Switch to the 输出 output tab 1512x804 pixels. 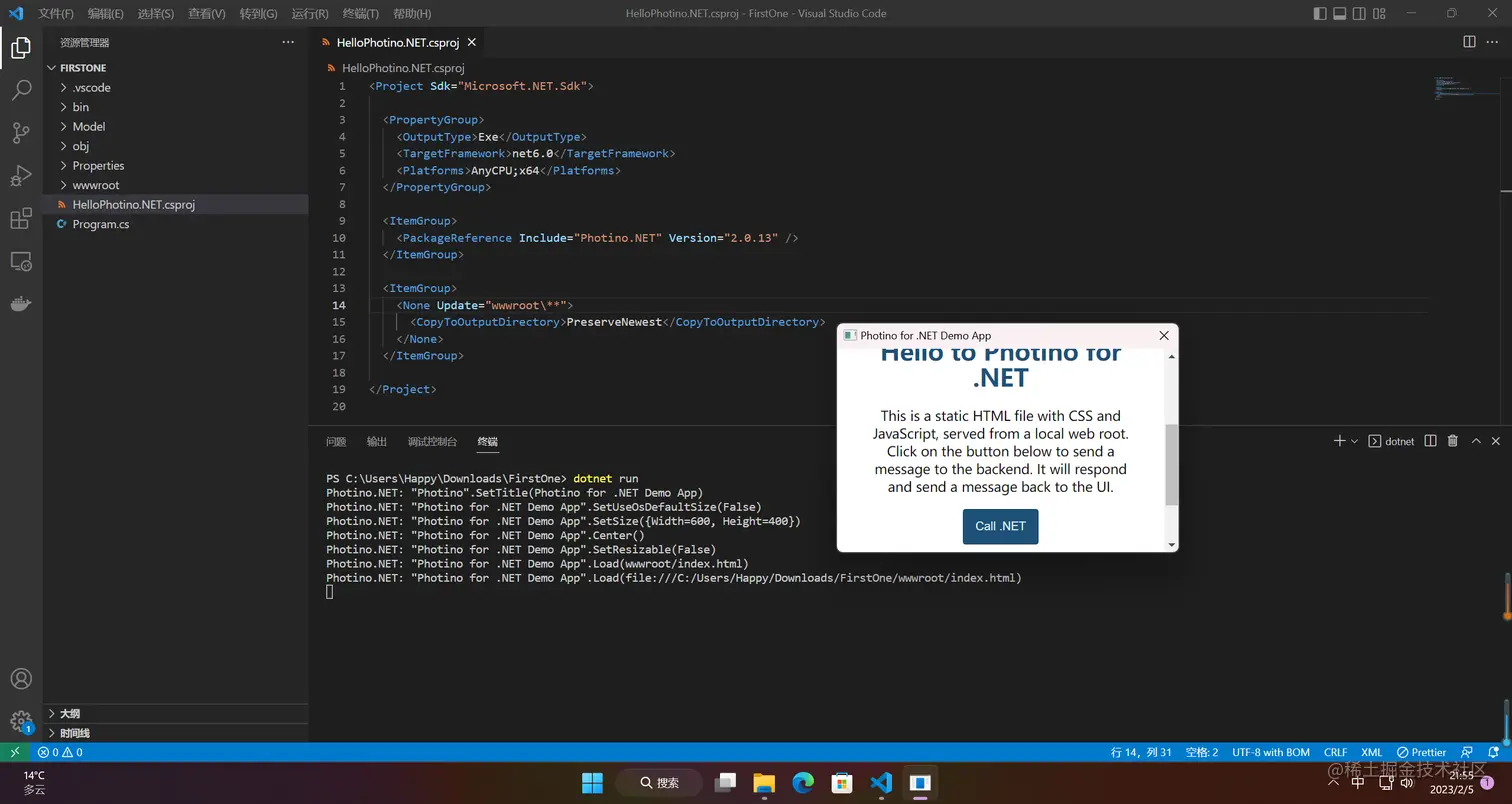point(377,441)
